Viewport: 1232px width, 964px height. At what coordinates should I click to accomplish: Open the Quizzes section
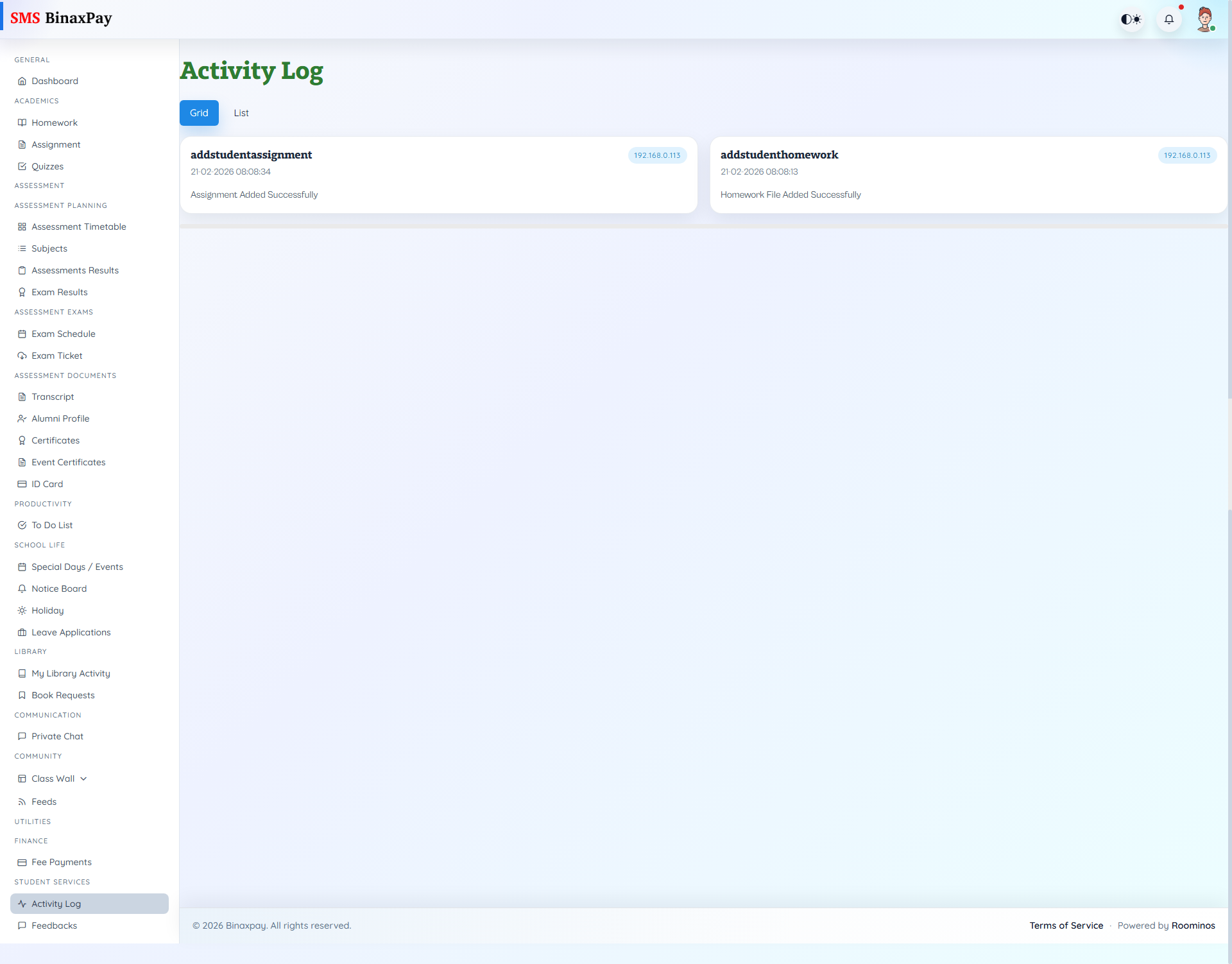click(x=47, y=166)
